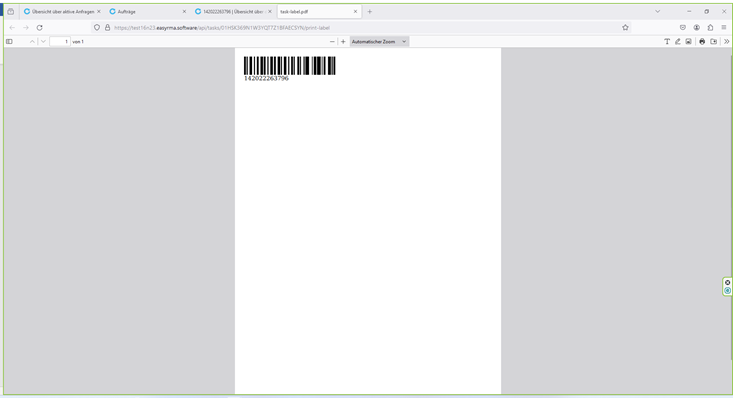Save the PDF file

click(714, 42)
